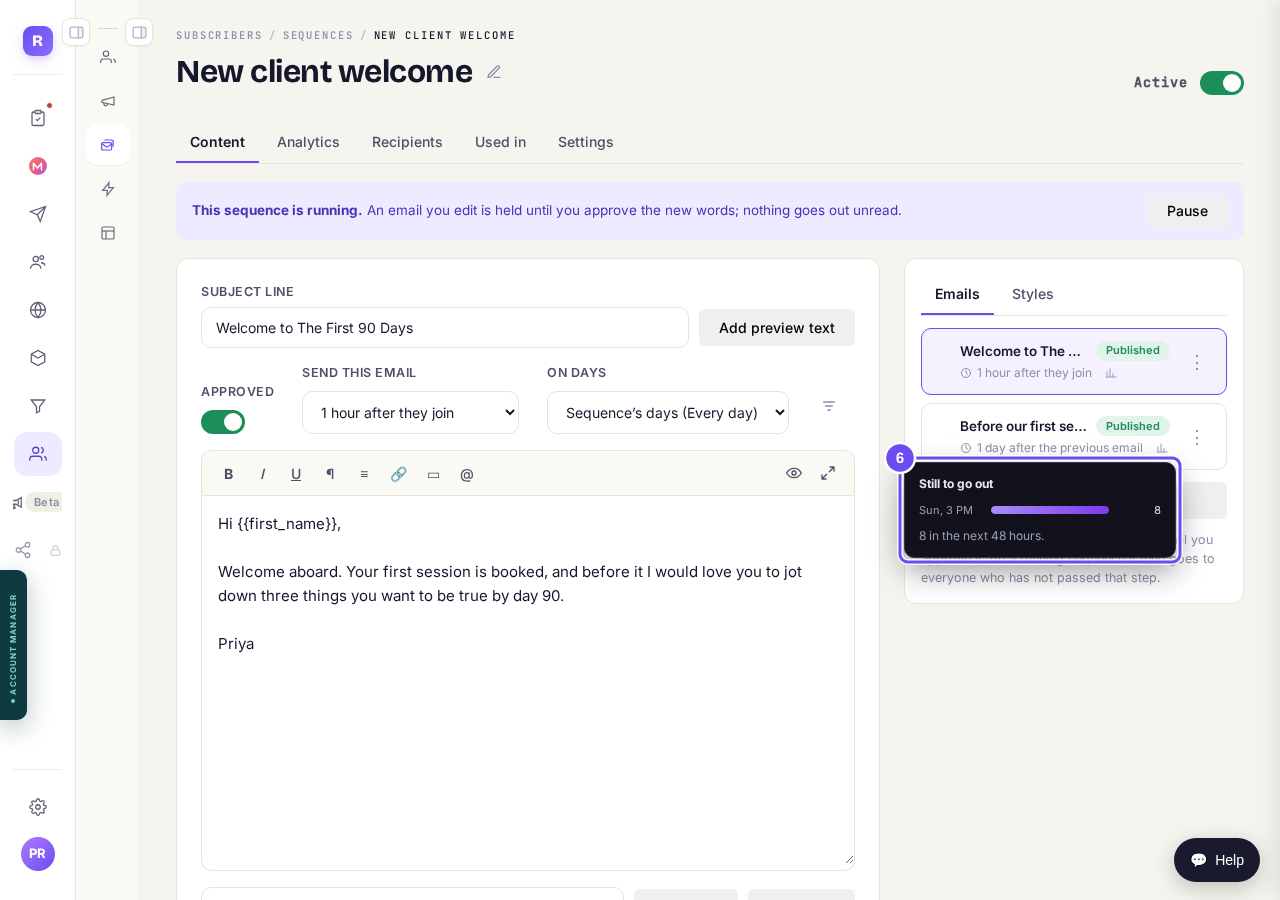Open the Account Manager side tab

13,645
